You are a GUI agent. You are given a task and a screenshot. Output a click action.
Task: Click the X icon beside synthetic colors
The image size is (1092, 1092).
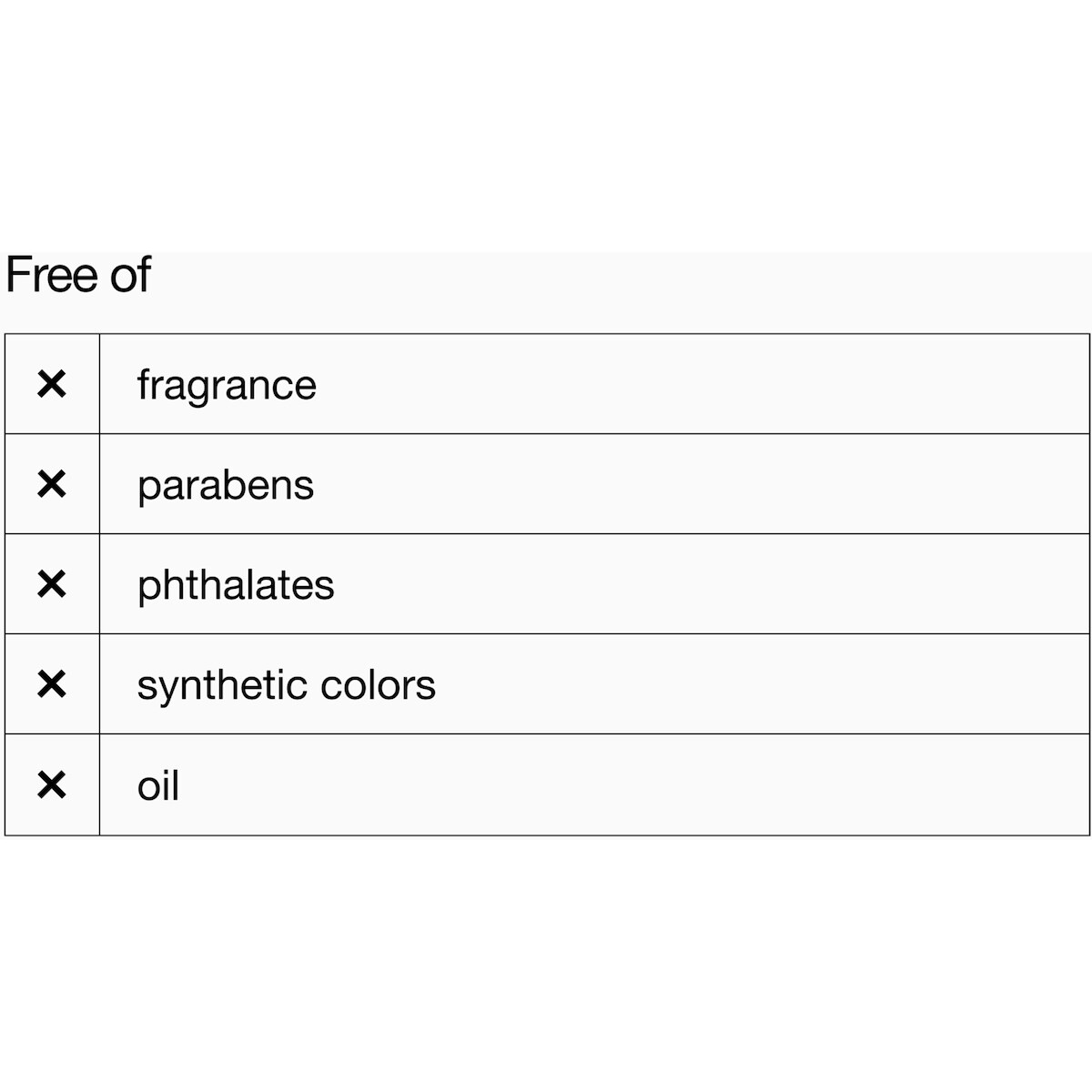(52, 684)
